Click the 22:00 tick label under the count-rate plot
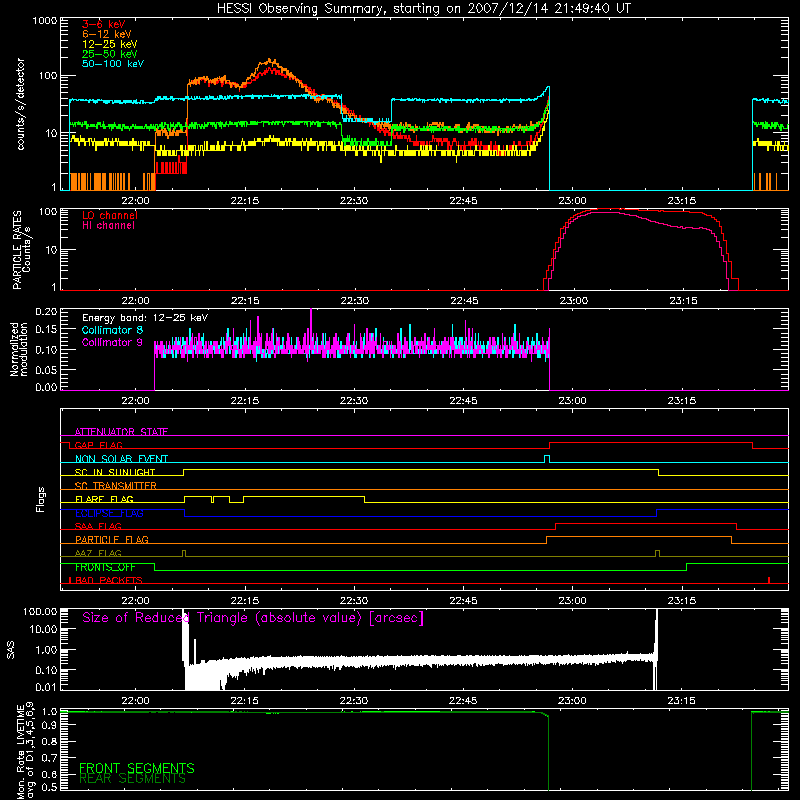This screenshot has width=800, height=800. 135,201
